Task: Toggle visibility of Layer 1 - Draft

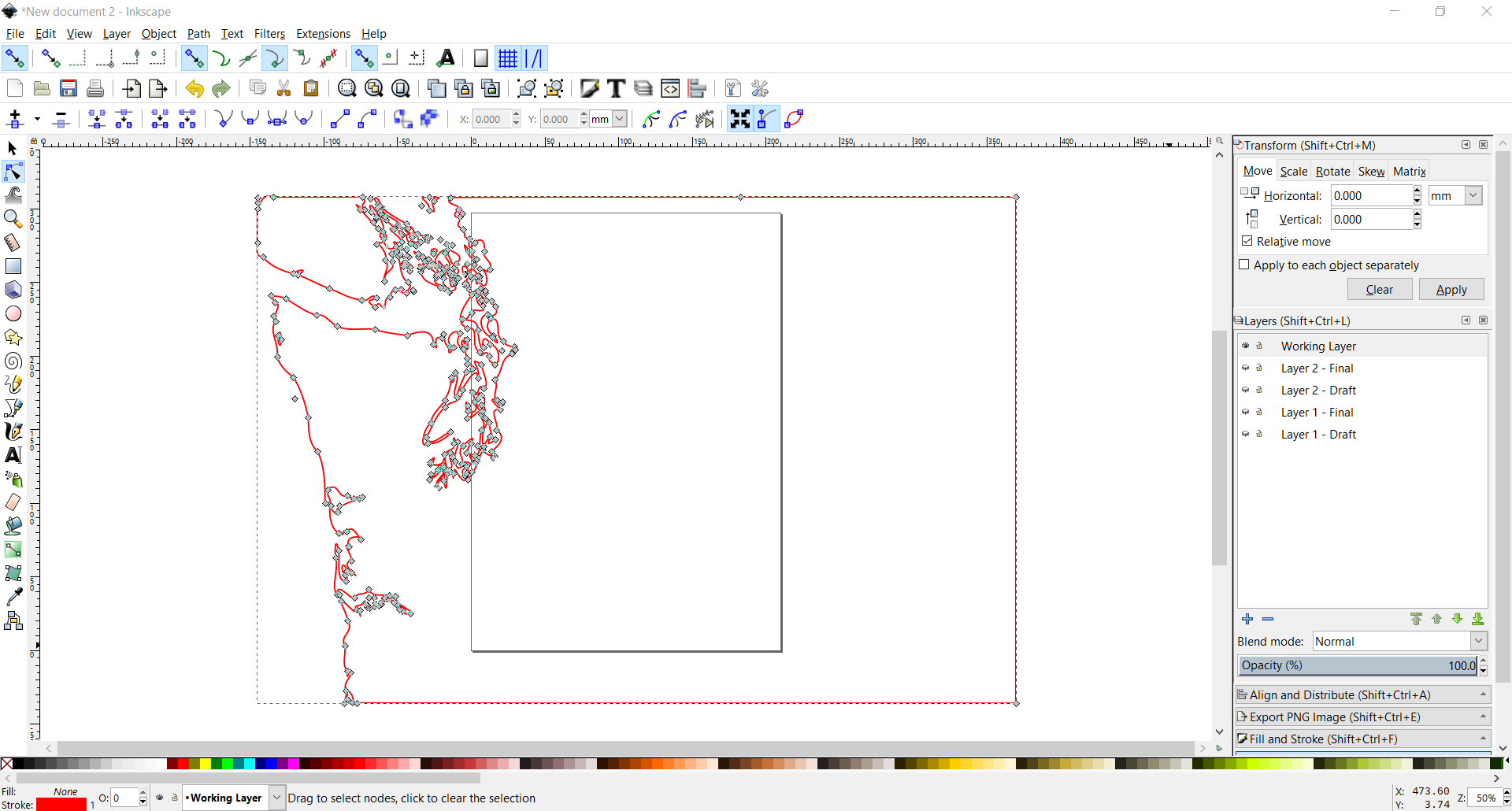Action: pos(1246,434)
